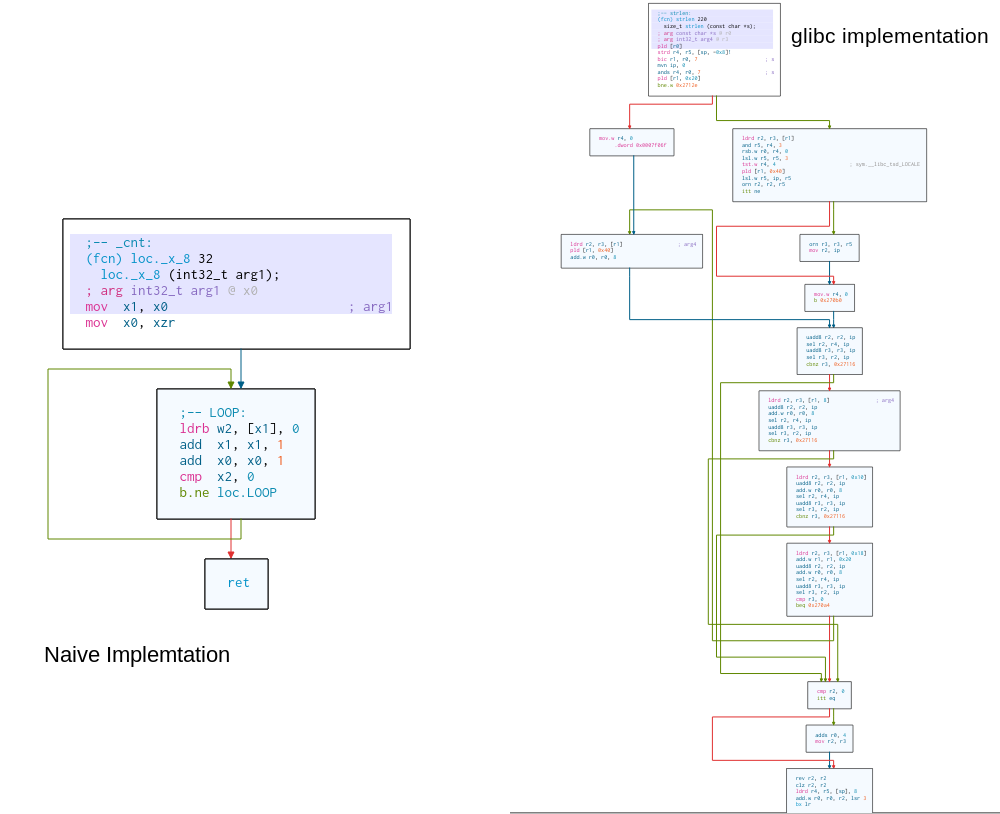Select the final rev r2, r2 block
1000x814 pixels.
tap(829, 790)
